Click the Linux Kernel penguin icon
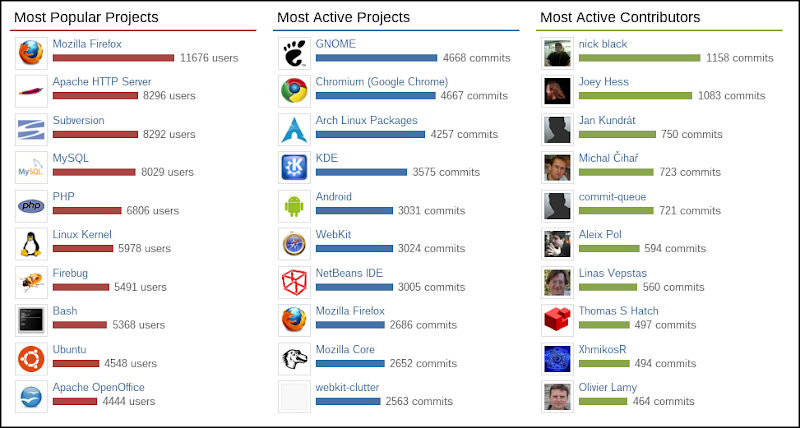This screenshot has height=428, width=800. [32, 243]
